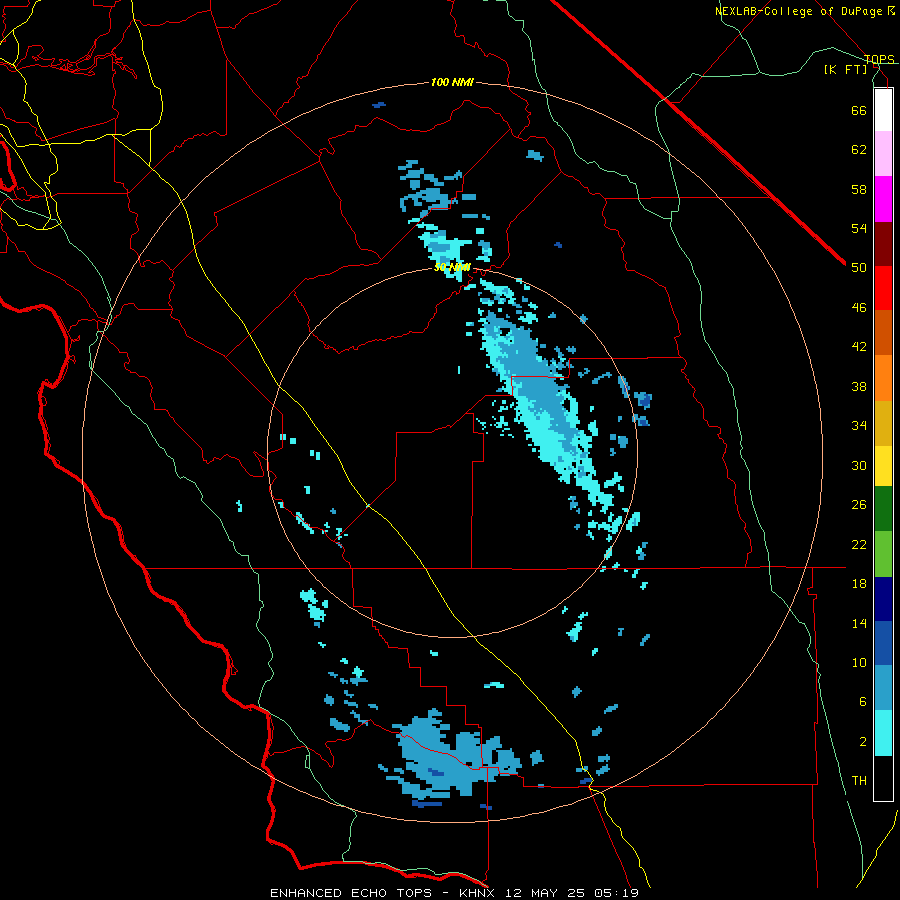Click the "22" legend label

(x=859, y=545)
